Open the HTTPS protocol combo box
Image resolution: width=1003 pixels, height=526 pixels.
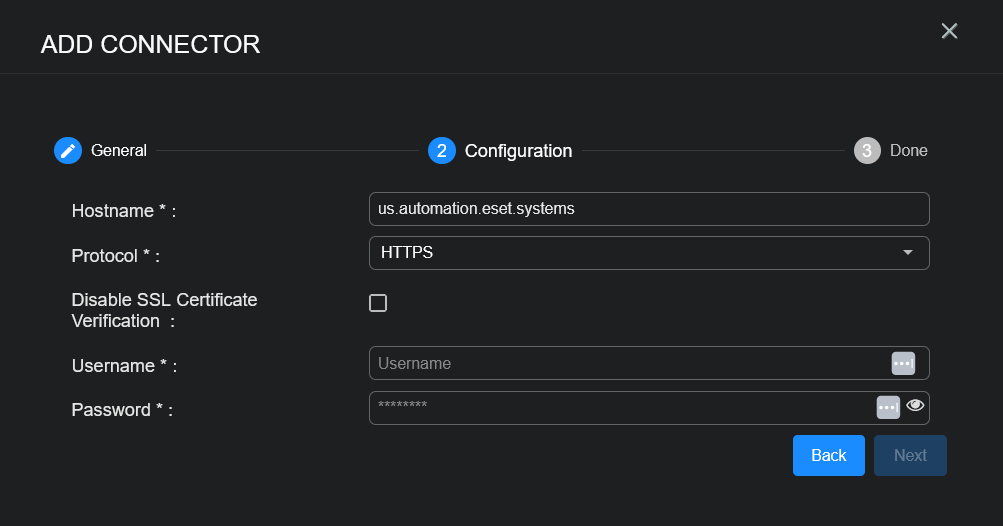[x=630, y=253]
